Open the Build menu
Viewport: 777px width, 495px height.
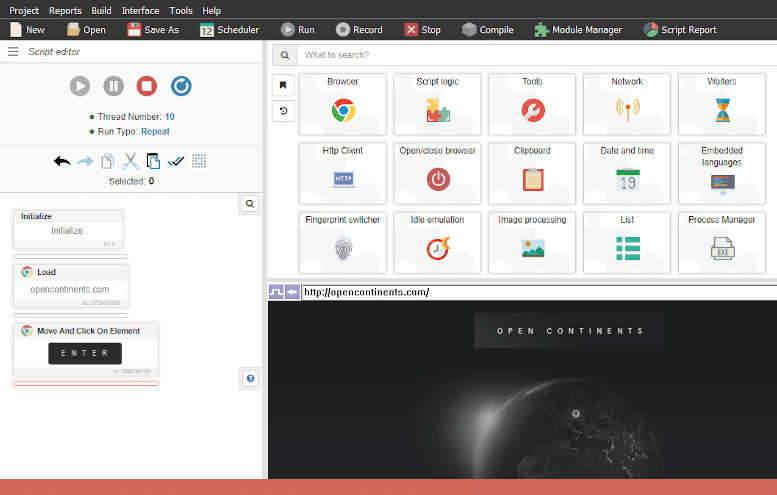[x=101, y=10]
